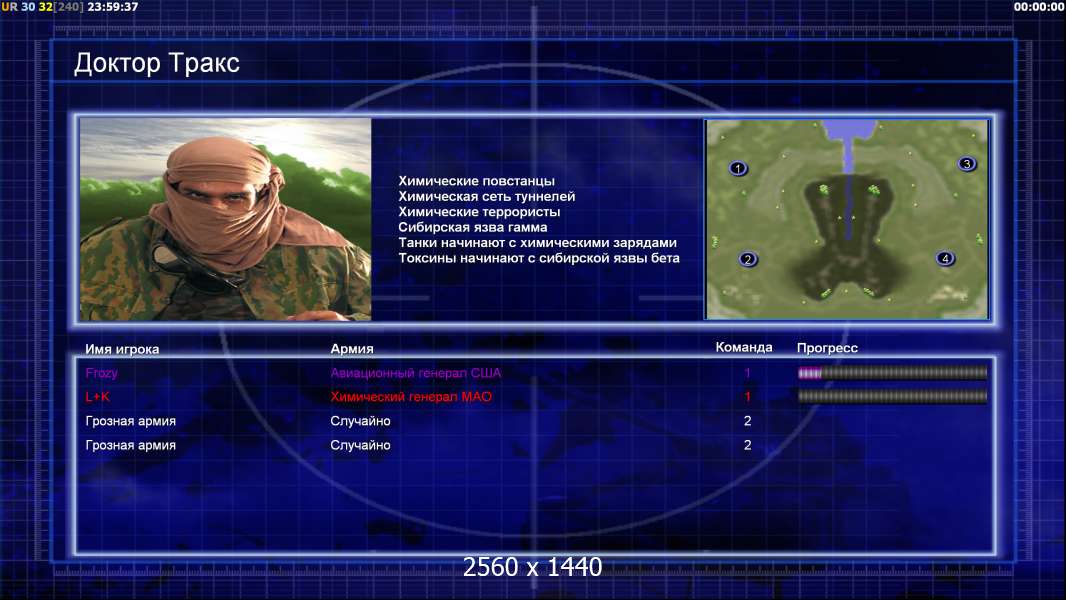
Task: Click the 23:59:37 clock in the top-left corner
Action: click(x=113, y=7)
